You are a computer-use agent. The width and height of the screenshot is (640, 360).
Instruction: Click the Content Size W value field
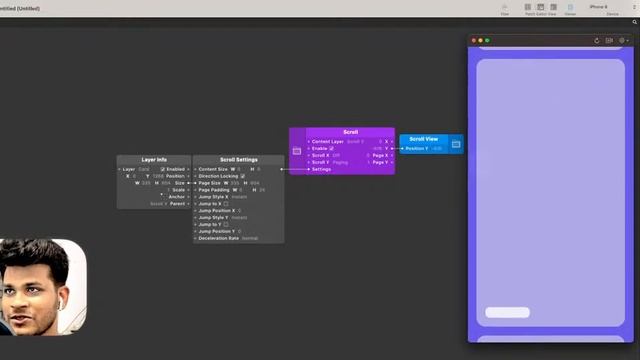click(x=239, y=169)
